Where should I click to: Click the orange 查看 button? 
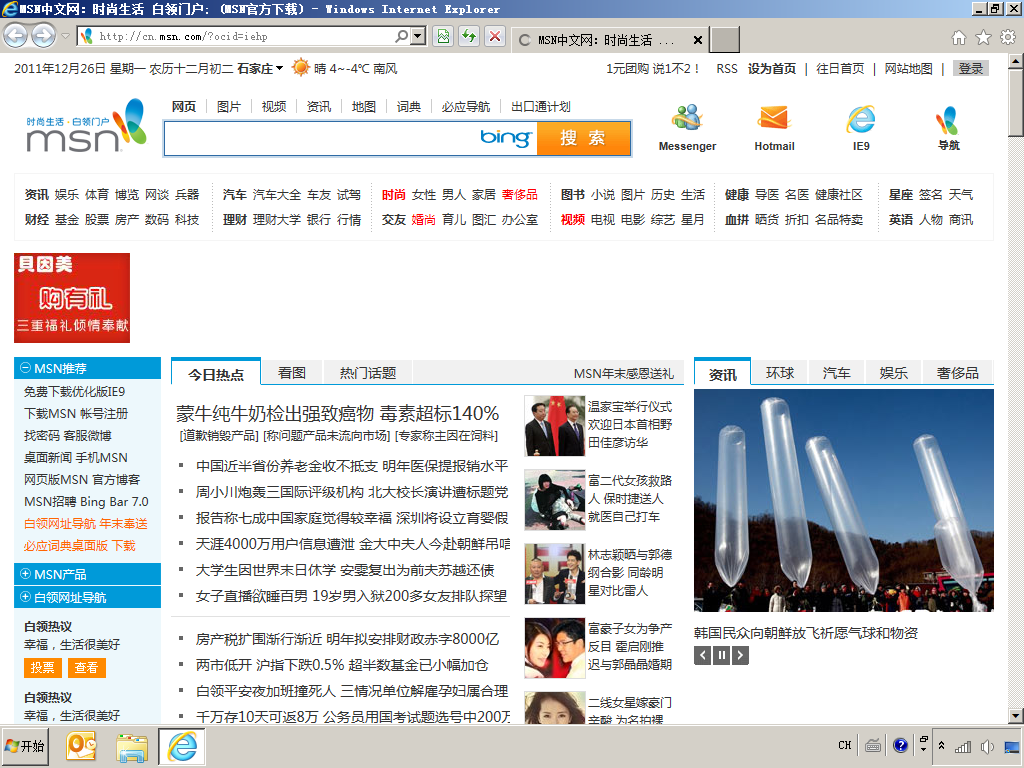click(86, 667)
